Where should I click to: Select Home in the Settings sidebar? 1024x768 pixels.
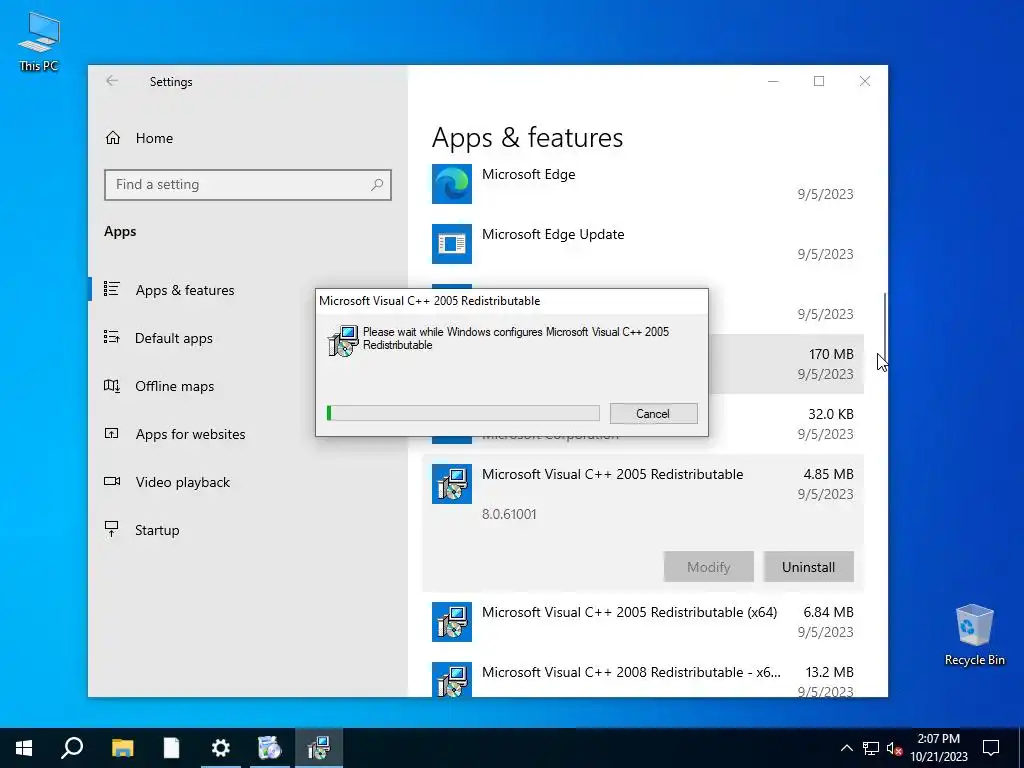(x=154, y=138)
